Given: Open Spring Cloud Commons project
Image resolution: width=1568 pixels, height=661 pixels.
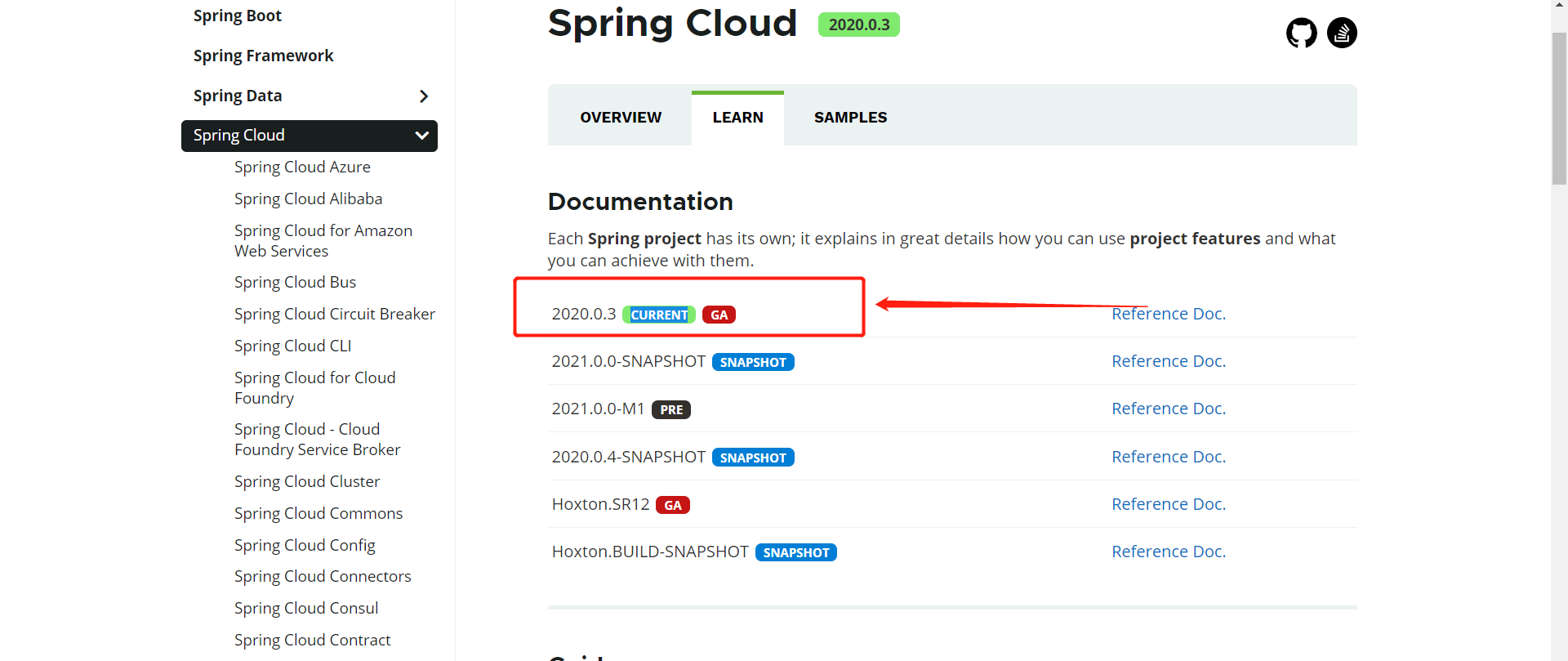Looking at the screenshot, I should pos(318,513).
